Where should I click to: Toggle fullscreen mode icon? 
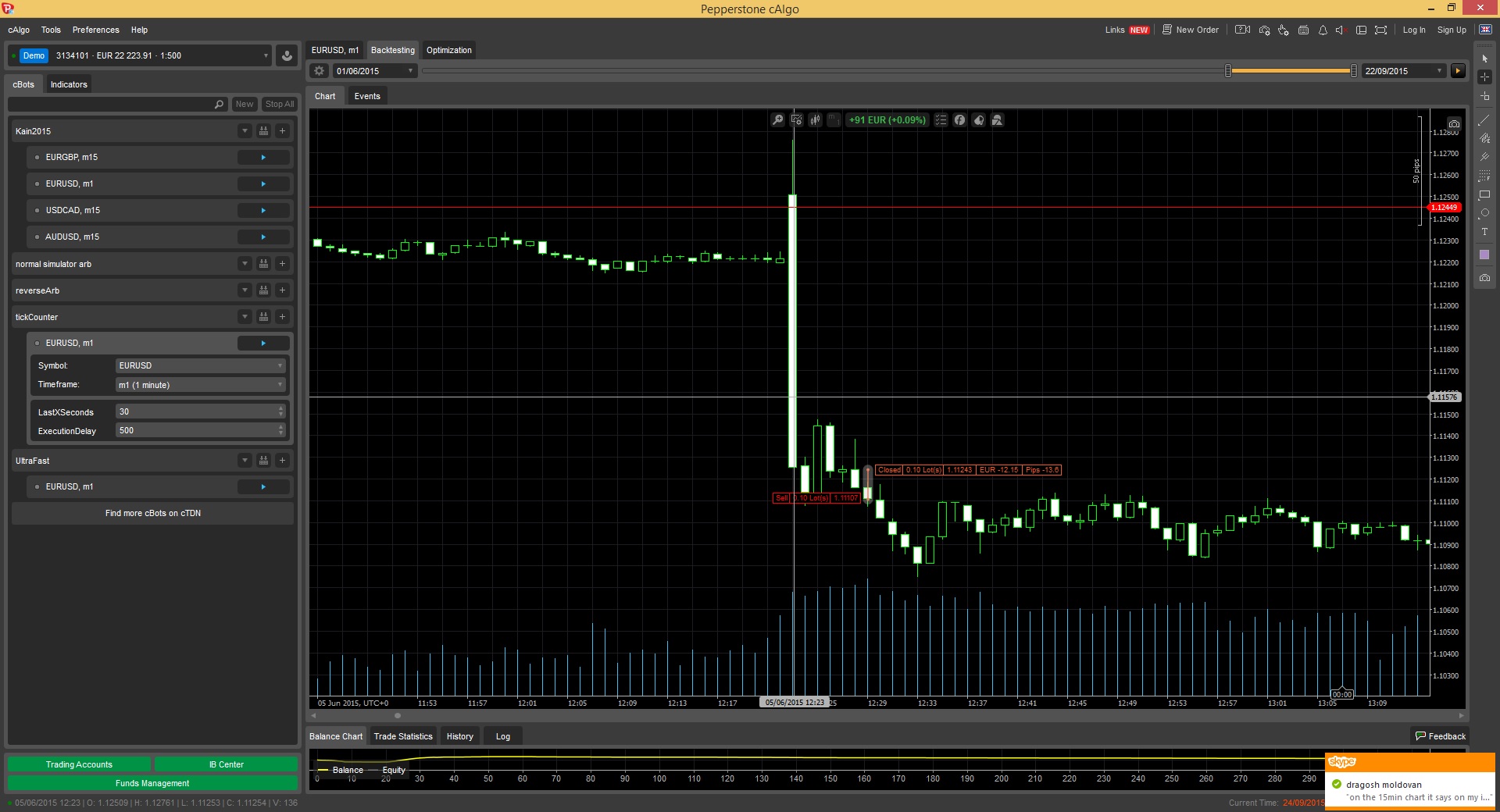(x=1380, y=30)
